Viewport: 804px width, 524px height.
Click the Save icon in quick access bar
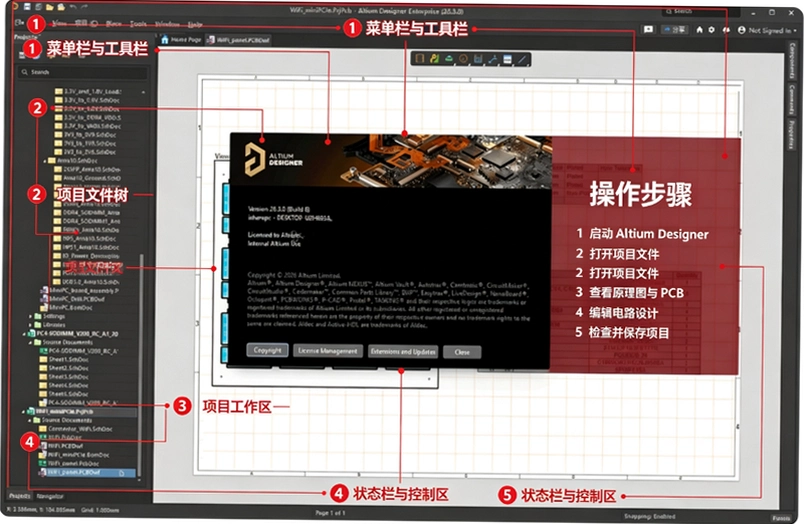coord(26,7)
